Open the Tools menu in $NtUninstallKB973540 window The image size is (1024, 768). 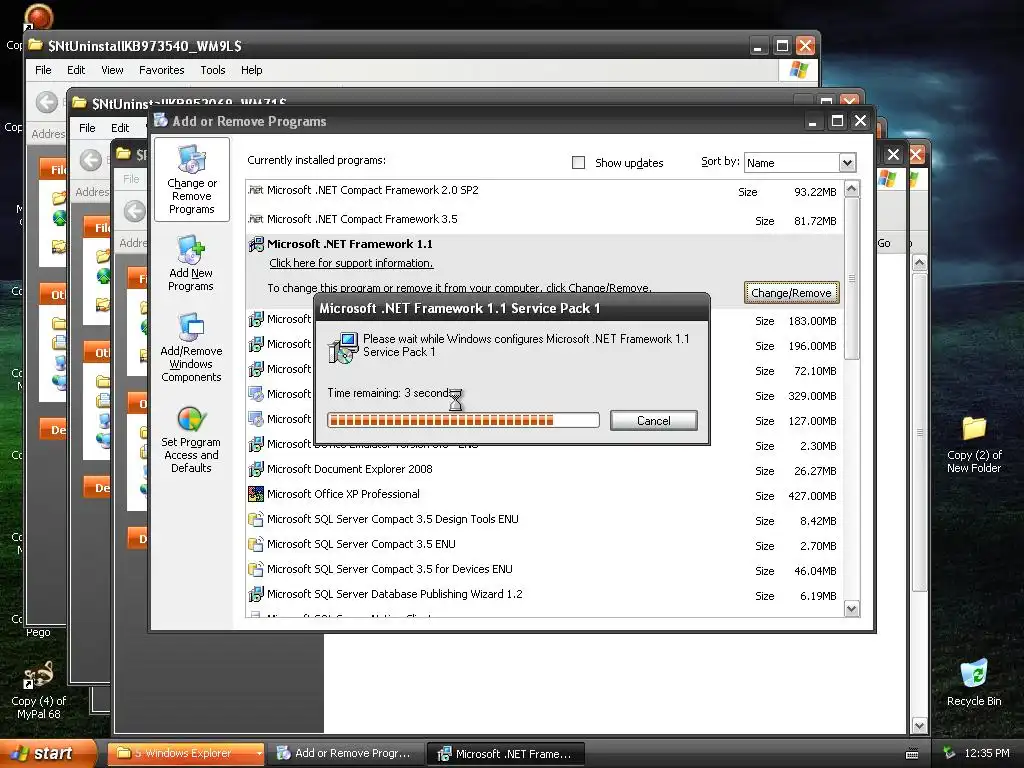(x=212, y=70)
